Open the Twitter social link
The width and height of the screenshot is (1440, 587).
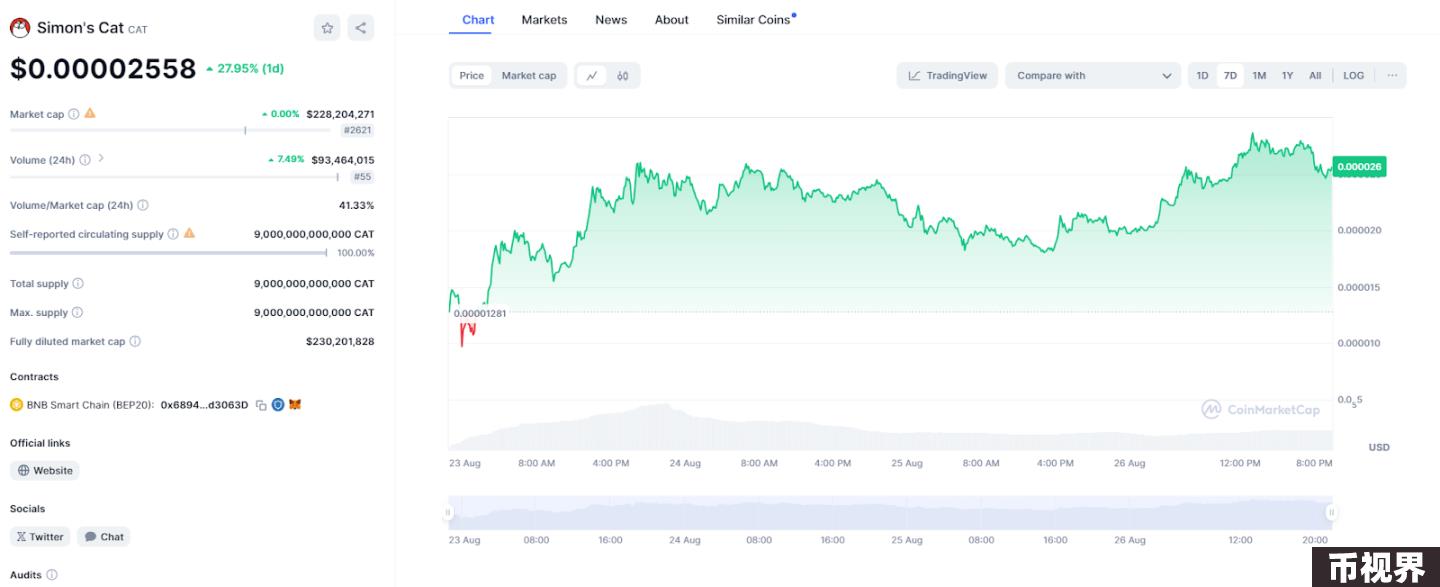point(40,537)
